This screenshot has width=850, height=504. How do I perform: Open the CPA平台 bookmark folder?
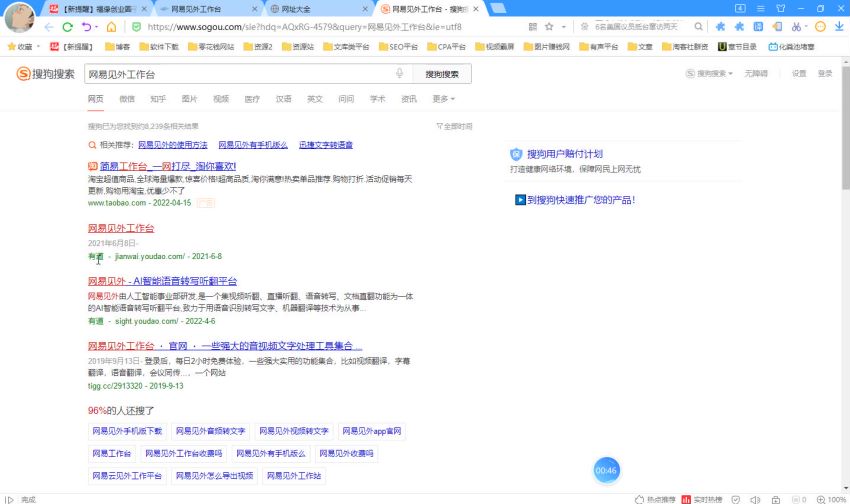[446, 47]
